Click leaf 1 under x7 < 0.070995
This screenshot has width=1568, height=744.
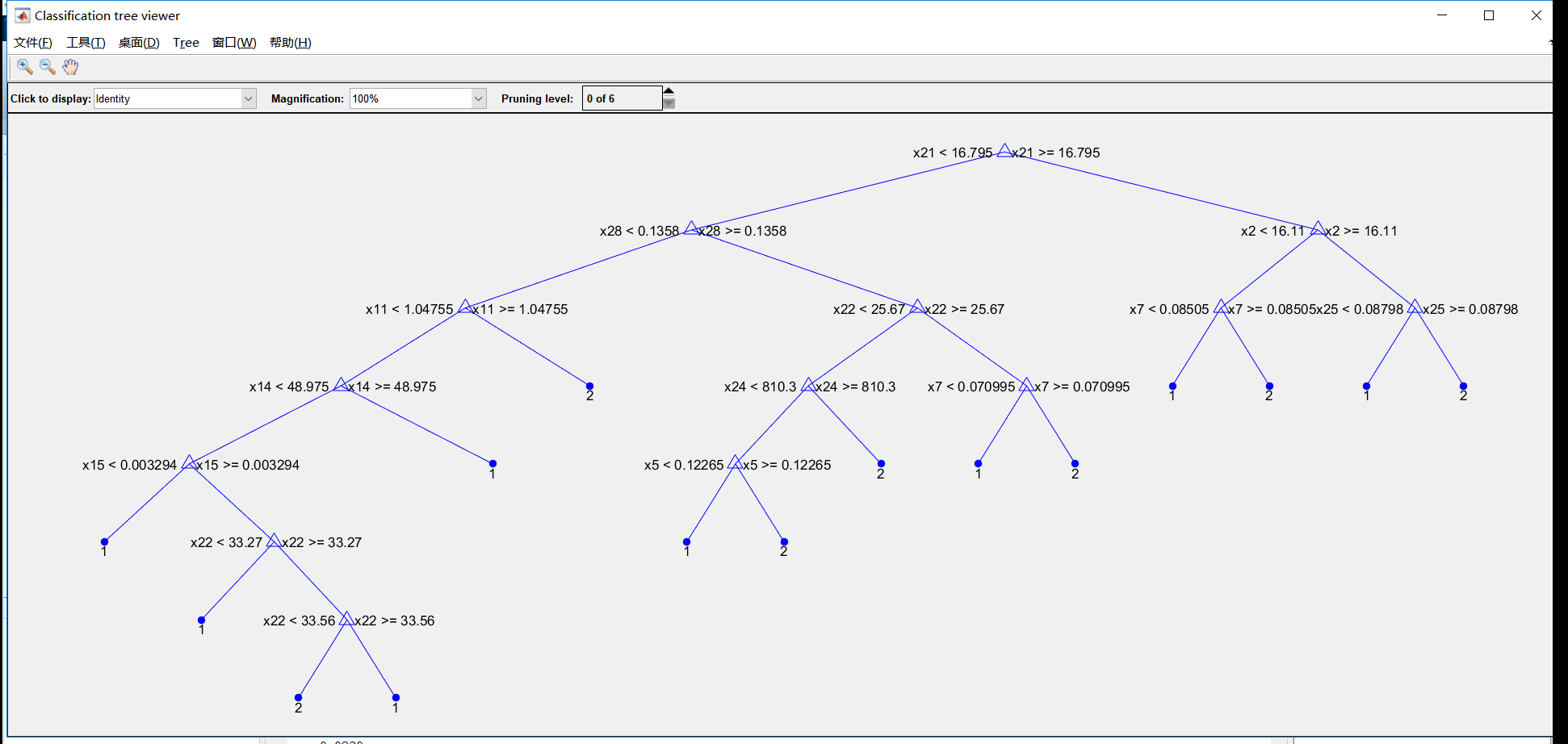tap(978, 464)
